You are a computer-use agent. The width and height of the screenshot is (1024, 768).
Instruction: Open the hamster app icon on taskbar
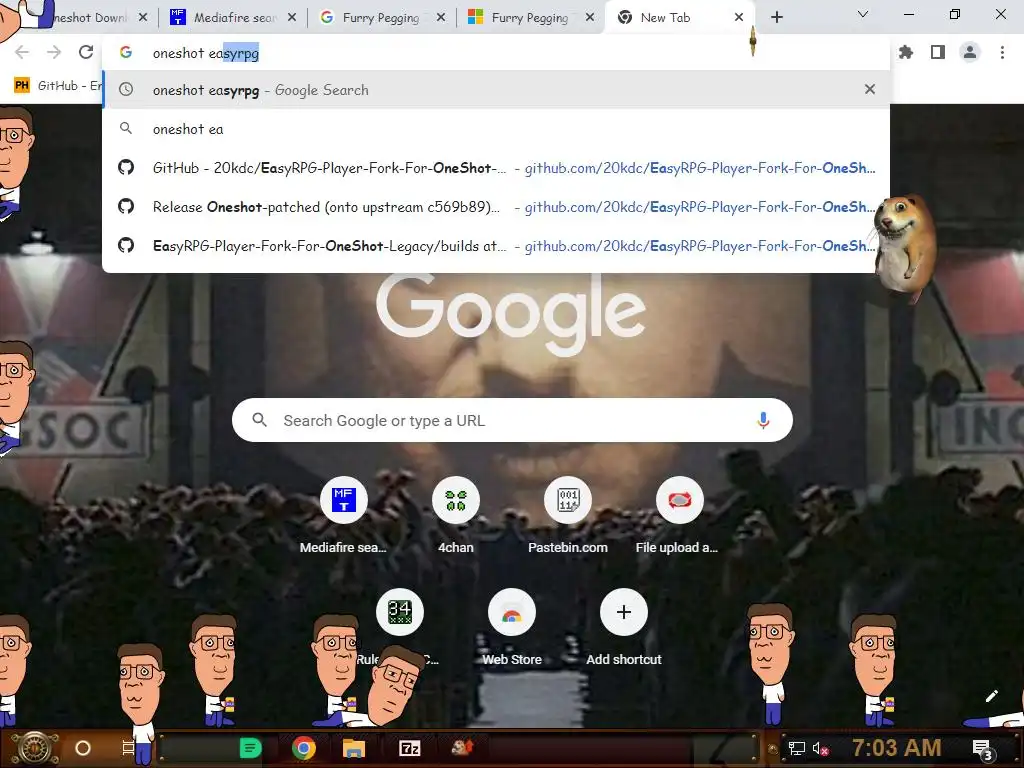463,746
